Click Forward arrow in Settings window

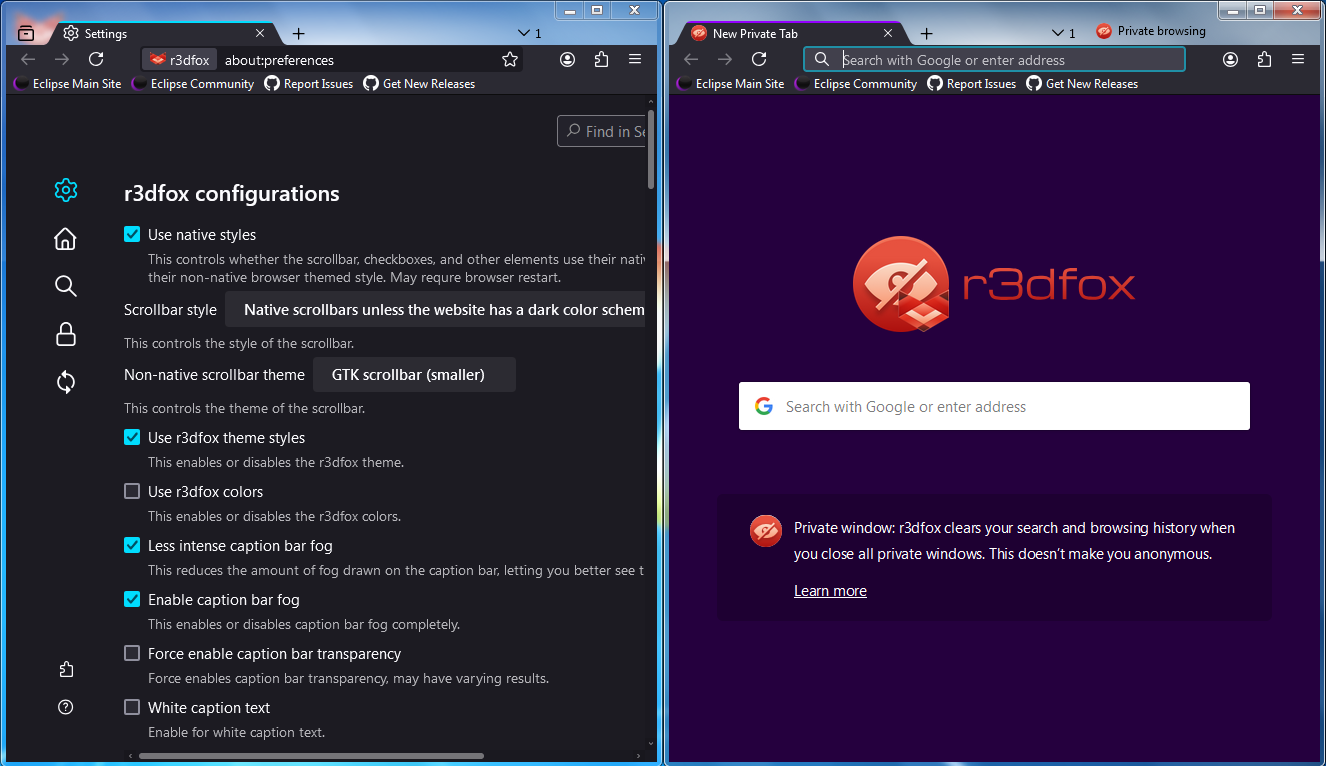[x=62, y=60]
